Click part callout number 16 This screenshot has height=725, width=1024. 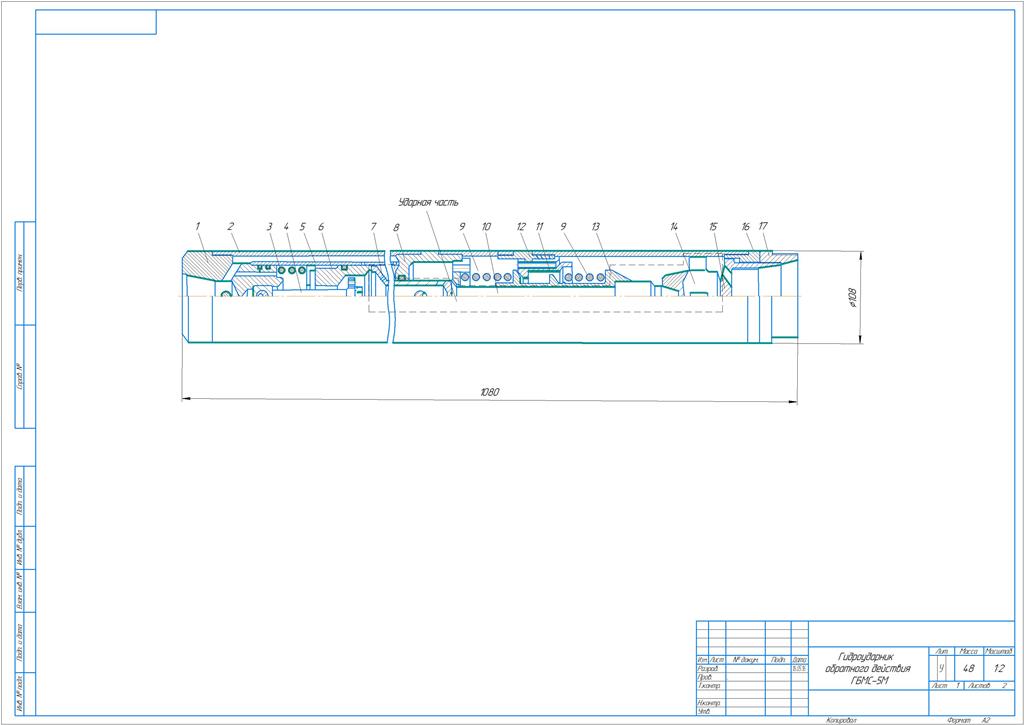746,226
